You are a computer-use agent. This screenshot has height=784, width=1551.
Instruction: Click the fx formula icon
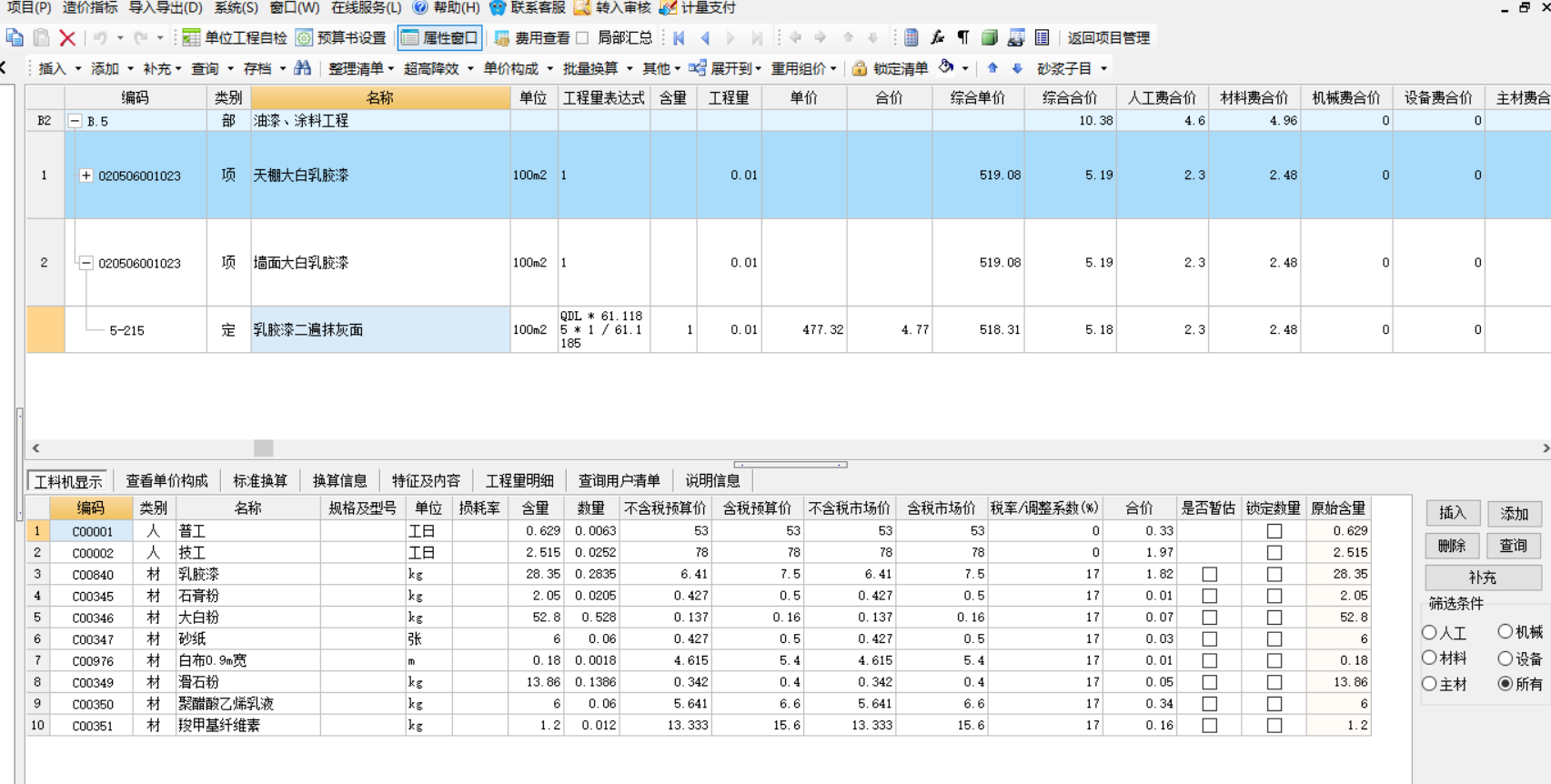pos(937,37)
